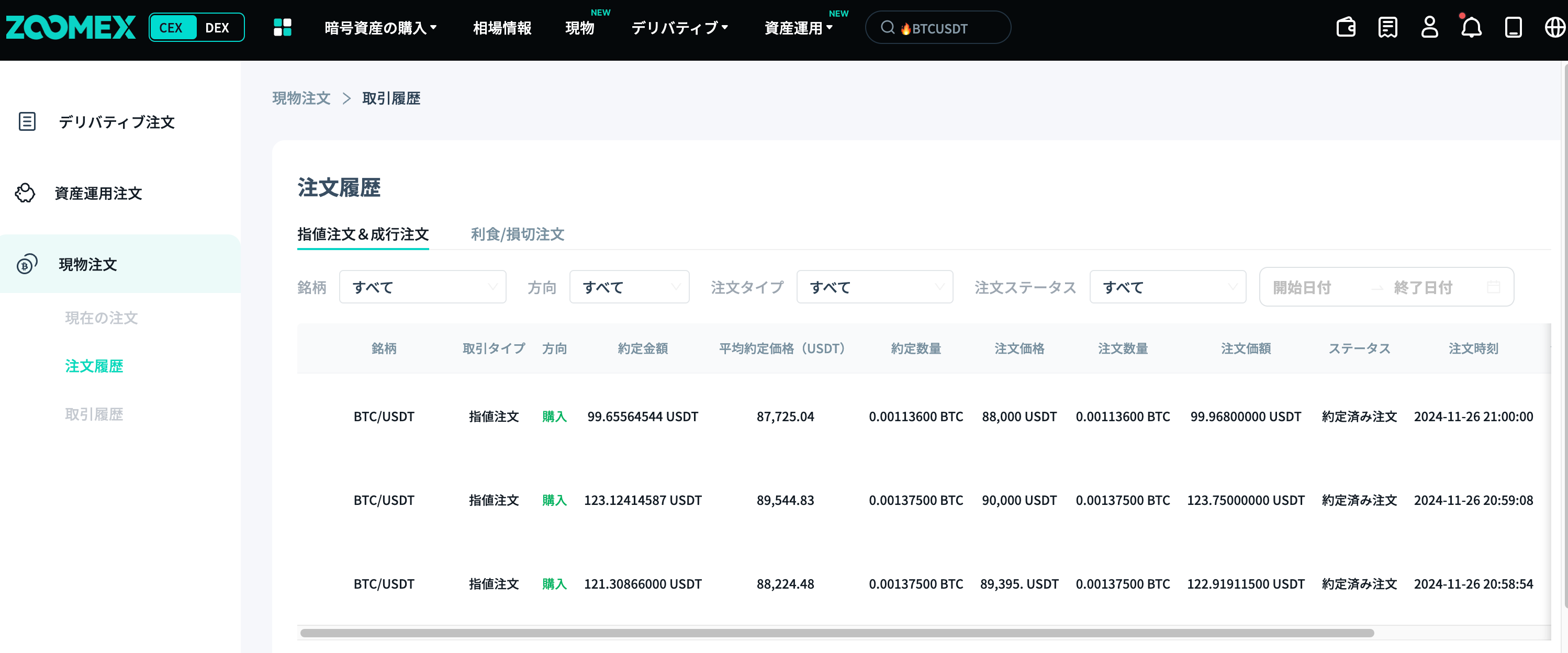Click the BTCUSDT search field
1568x653 pixels.
(937, 27)
